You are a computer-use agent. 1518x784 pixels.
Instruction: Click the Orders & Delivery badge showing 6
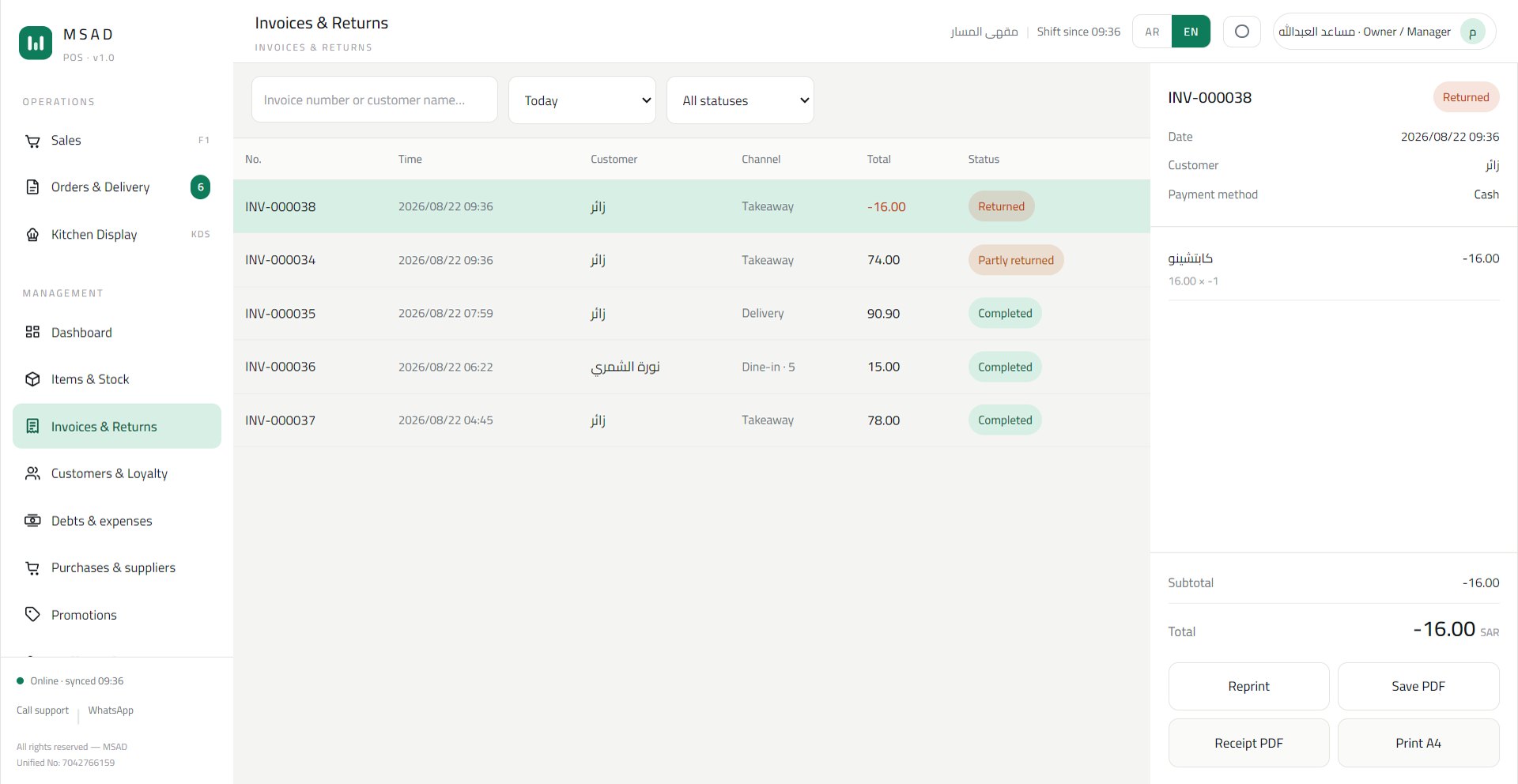coord(201,187)
